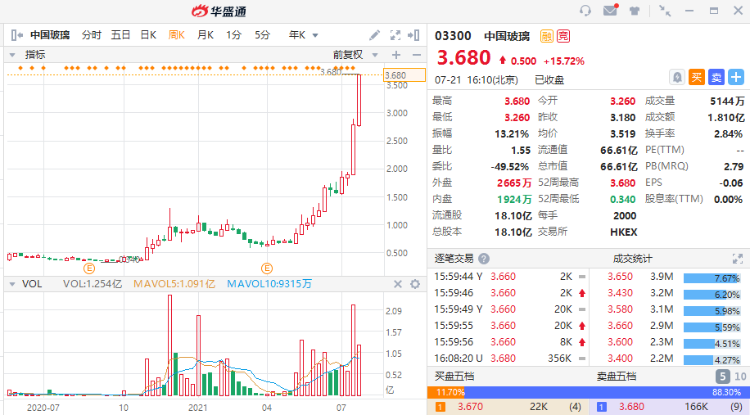Click the orange 买 buy button

[x=696, y=77]
